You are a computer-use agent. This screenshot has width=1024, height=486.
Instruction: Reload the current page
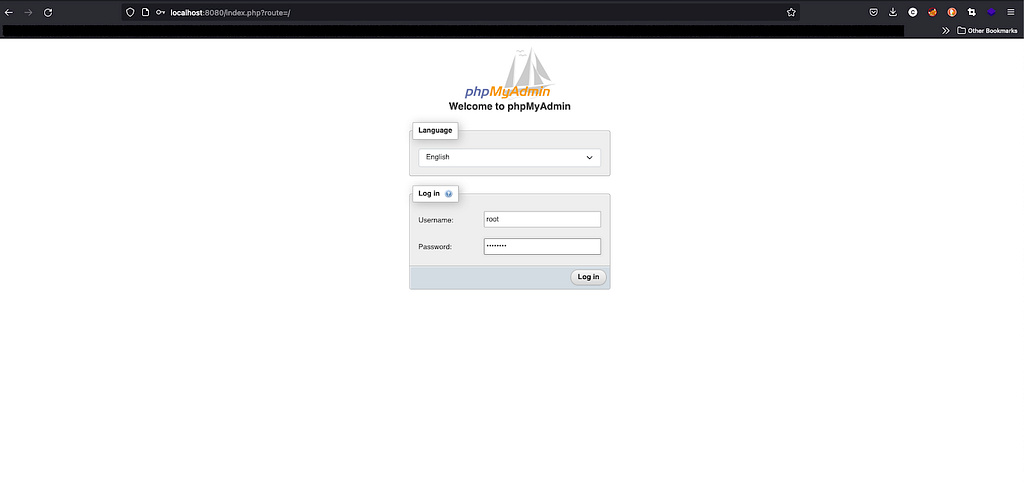[48, 12]
